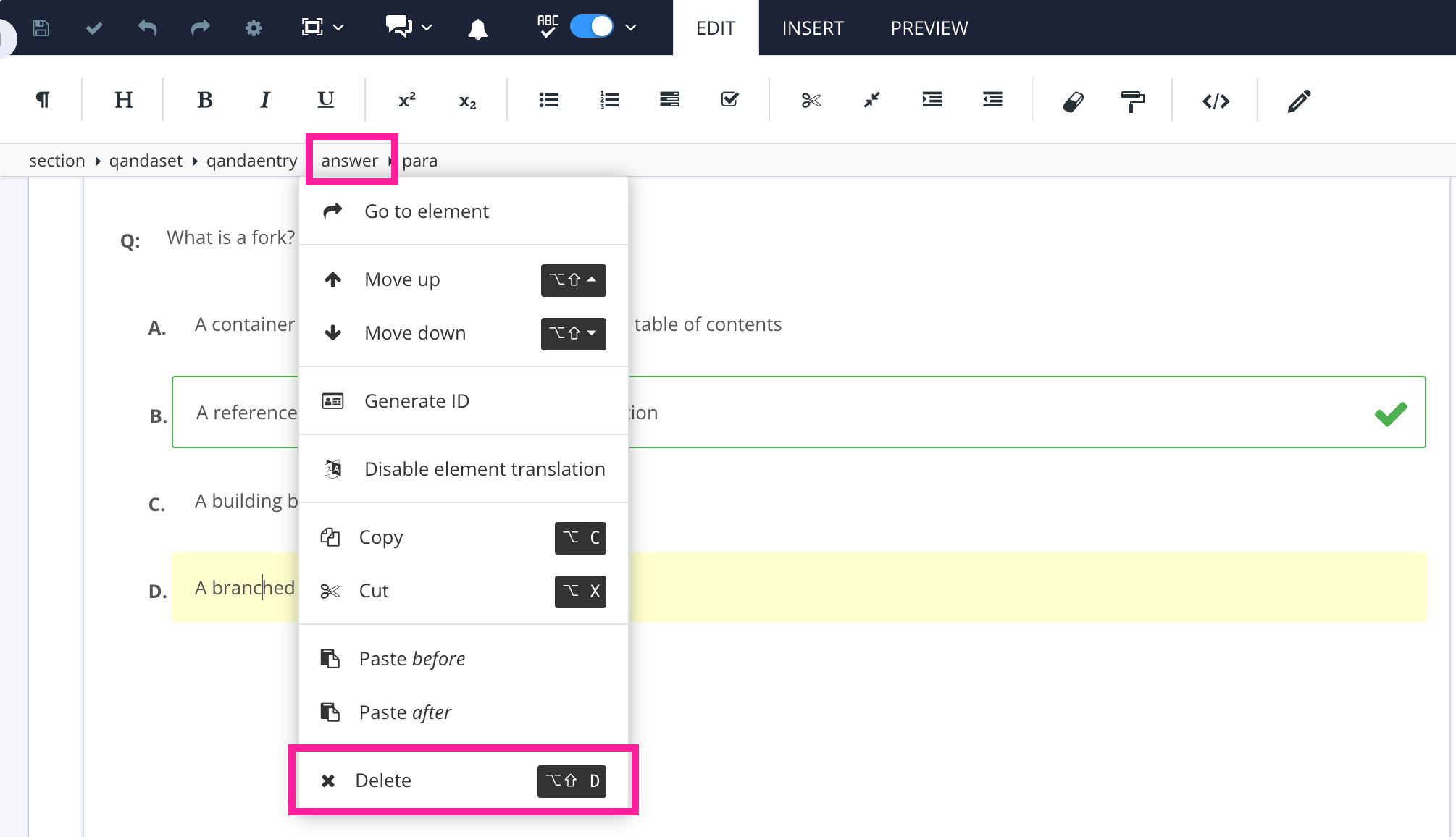Viewport: 1456px width, 837px height.
Task: Redo the last change
Action: (x=201, y=28)
